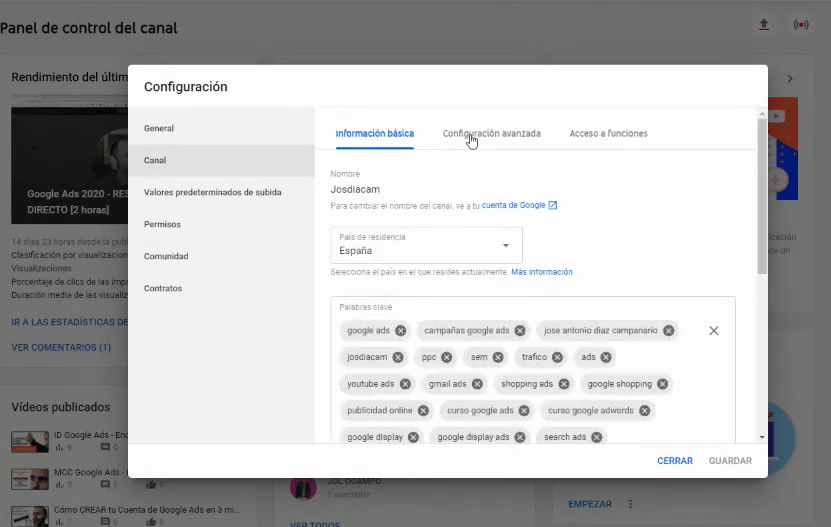Viewport: 831px width, 527px height.
Task: Click in the Palabras clave input area
Action: (533, 371)
